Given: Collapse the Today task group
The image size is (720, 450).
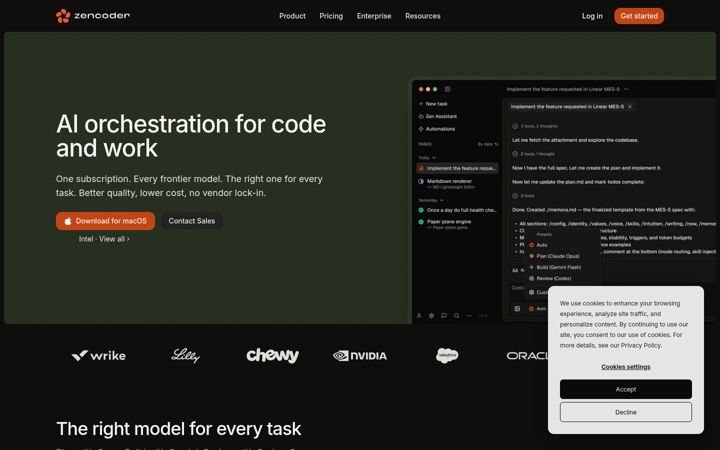Looking at the screenshot, I should 427,158.
